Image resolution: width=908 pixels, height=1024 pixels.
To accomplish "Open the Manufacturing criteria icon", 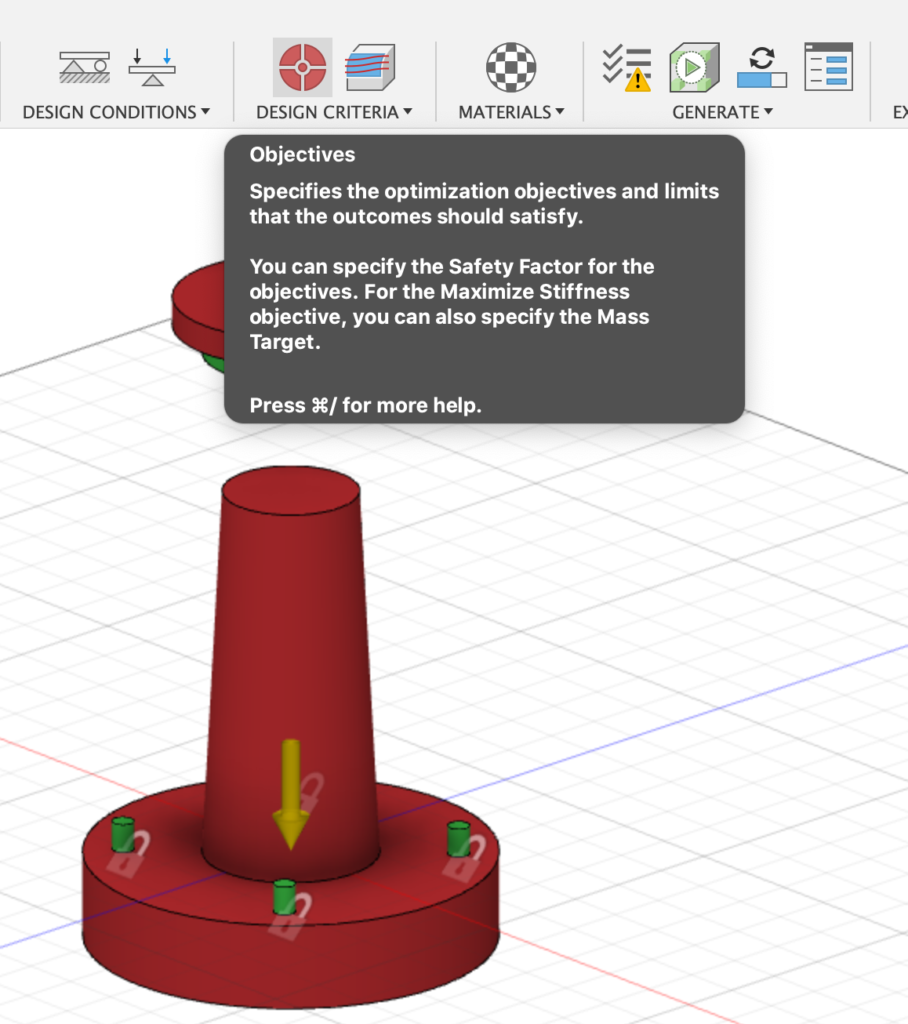I will [x=369, y=67].
